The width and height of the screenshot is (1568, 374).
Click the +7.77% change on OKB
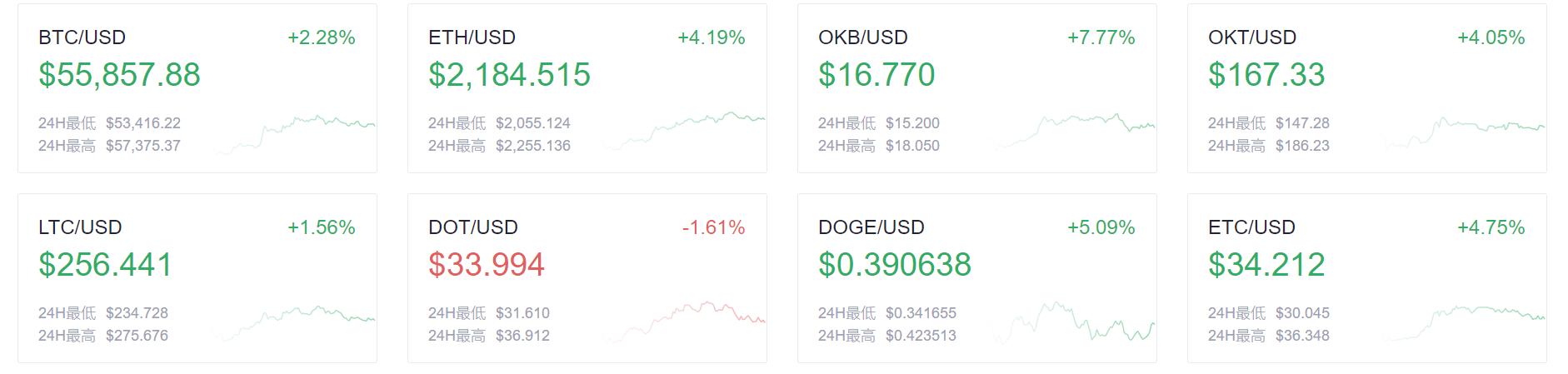click(1101, 37)
